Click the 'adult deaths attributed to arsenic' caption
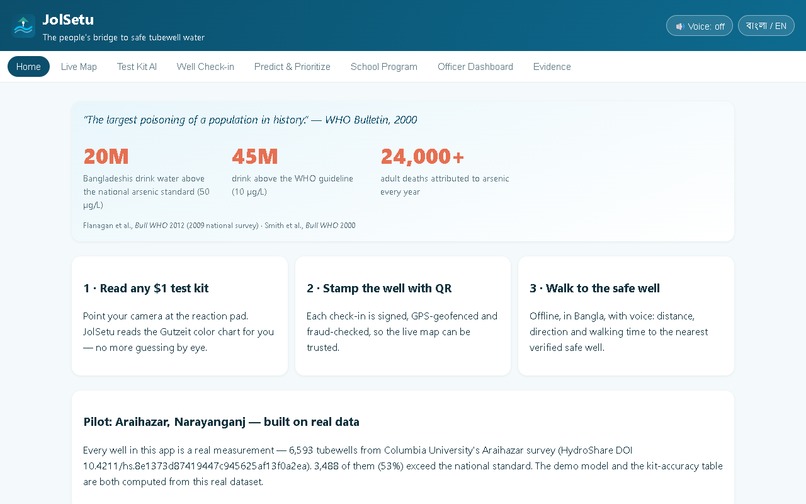Screen dimensions: 806x504 [445, 185]
